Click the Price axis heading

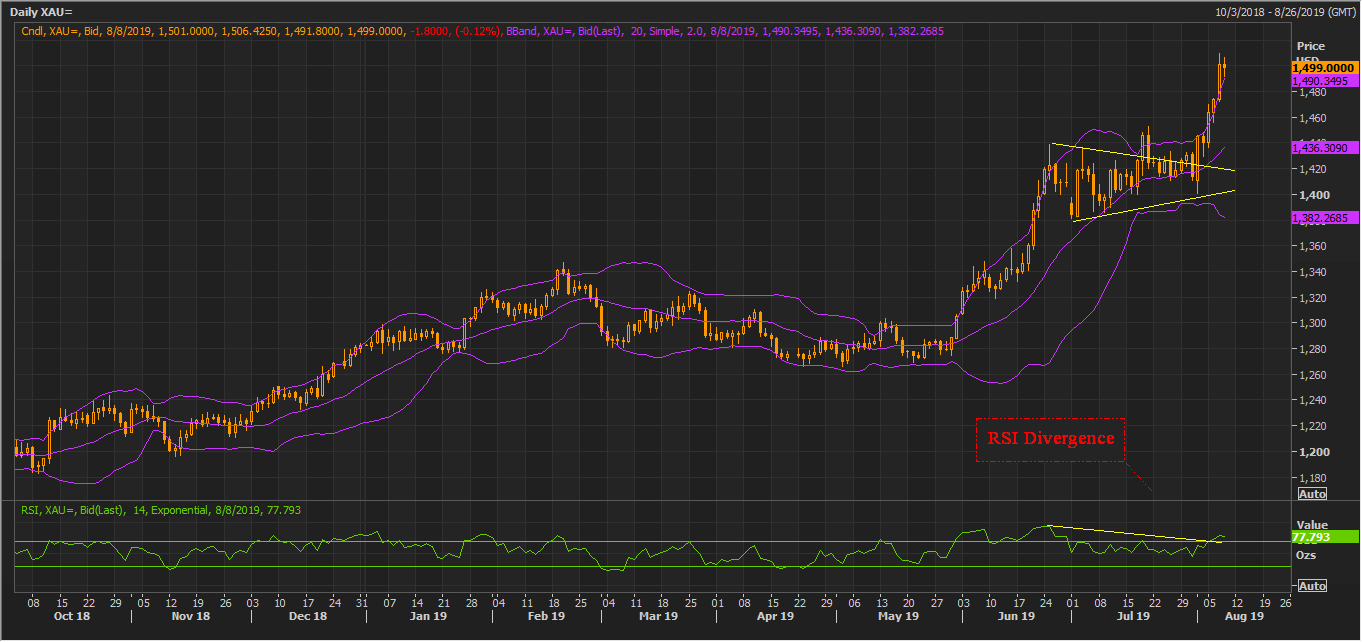pyautogui.click(x=1310, y=47)
